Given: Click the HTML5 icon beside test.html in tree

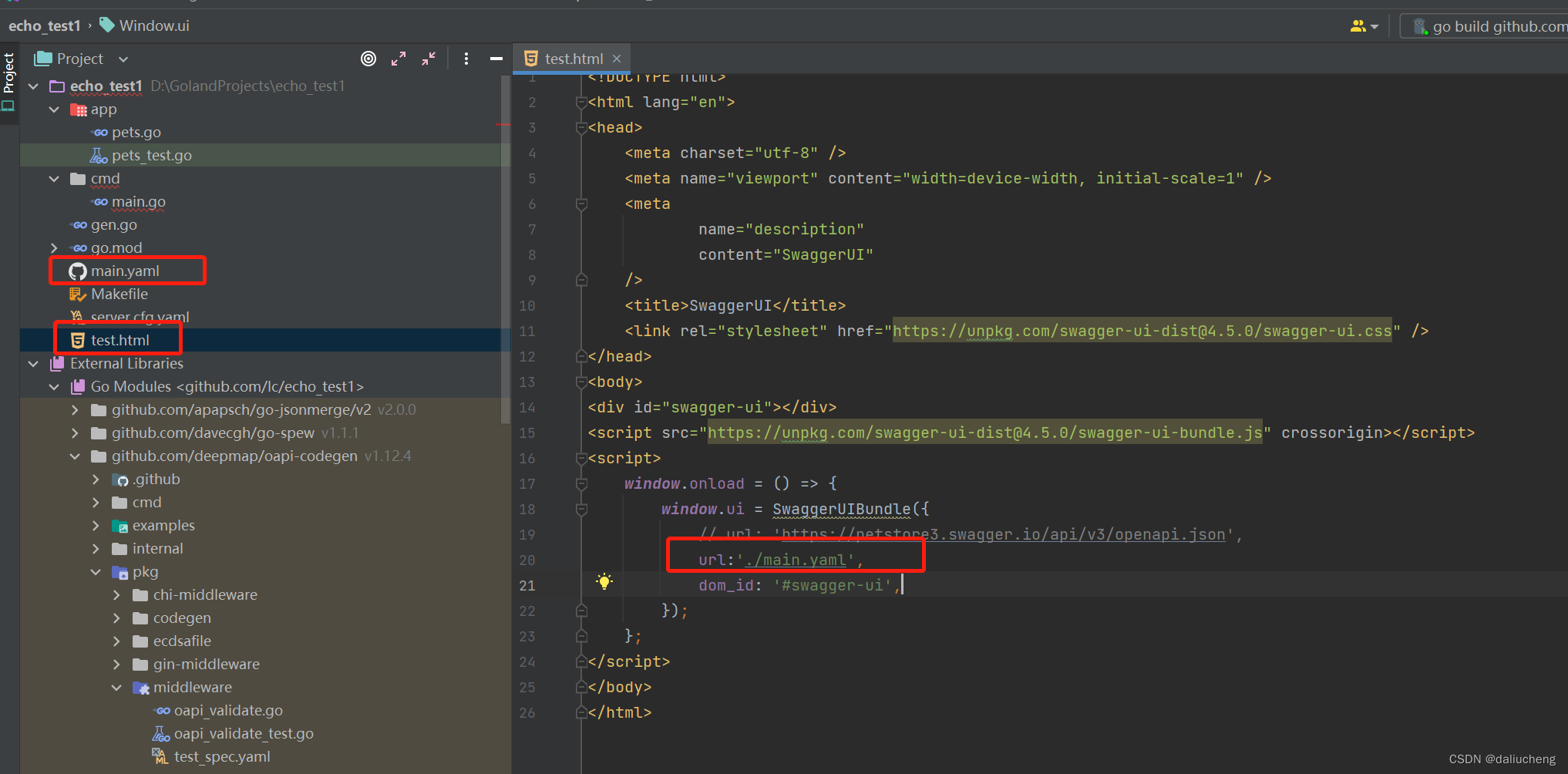Looking at the screenshot, I should pos(78,341).
